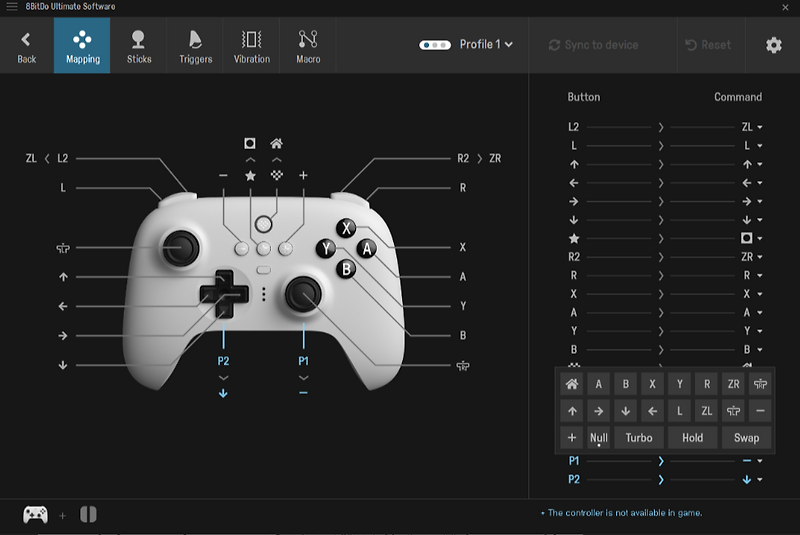
Task: Toggle the profile slot indicator switch
Action: (x=435, y=45)
